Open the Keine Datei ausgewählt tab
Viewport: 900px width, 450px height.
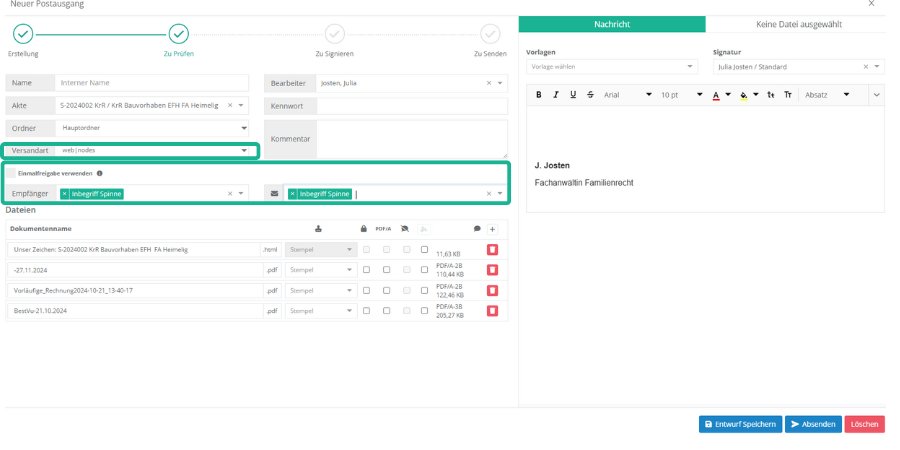tap(795, 24)
